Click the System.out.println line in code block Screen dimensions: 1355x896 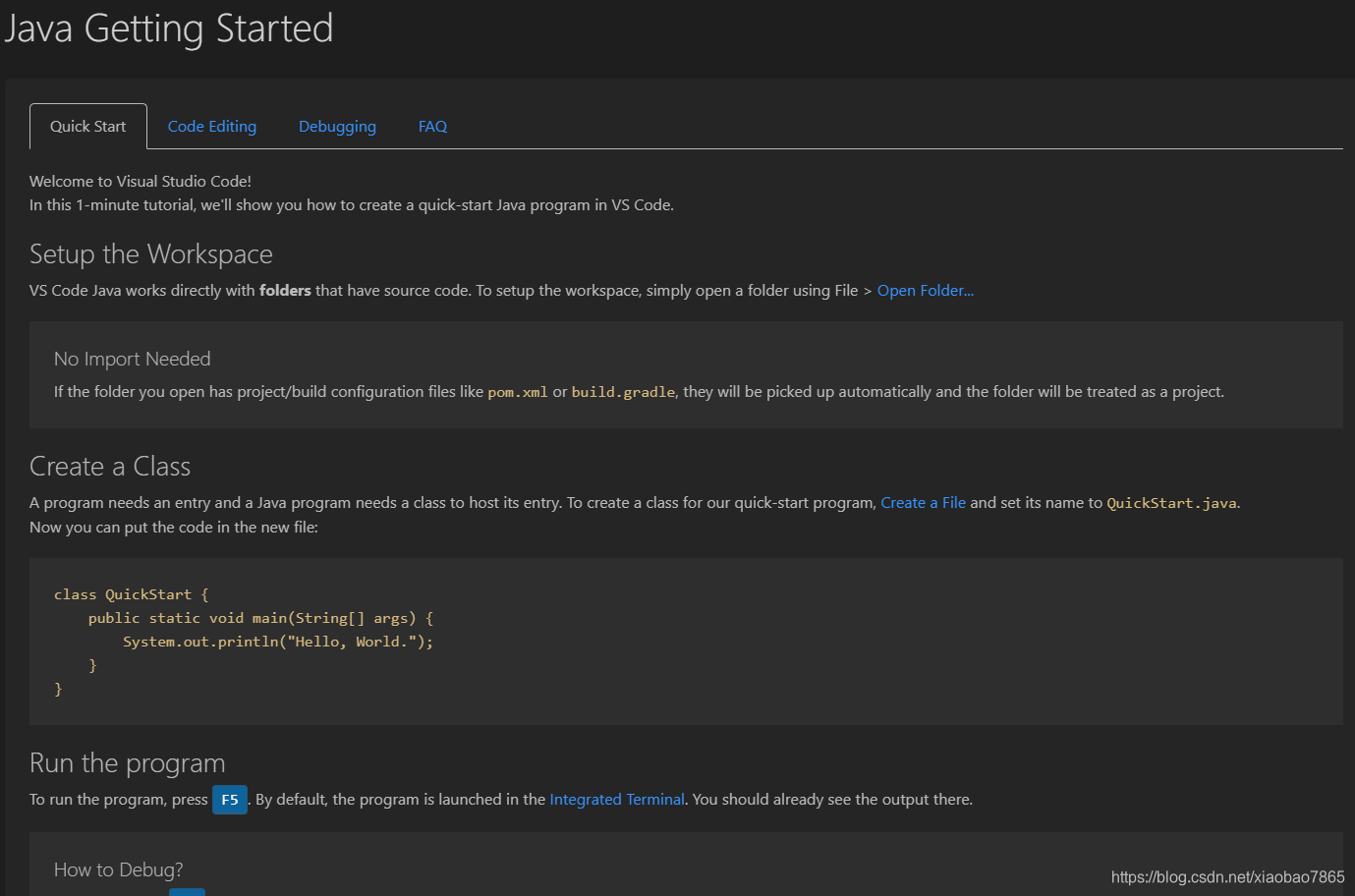278,642
